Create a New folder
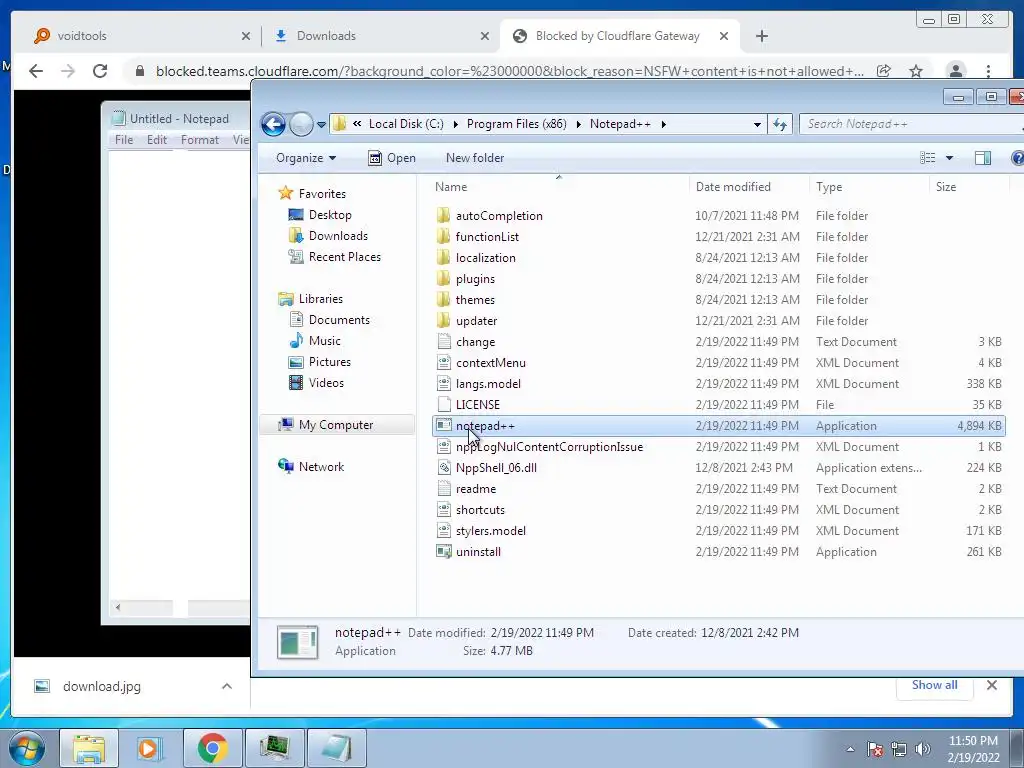The image size is (1024, 768). tap(475, 158)
